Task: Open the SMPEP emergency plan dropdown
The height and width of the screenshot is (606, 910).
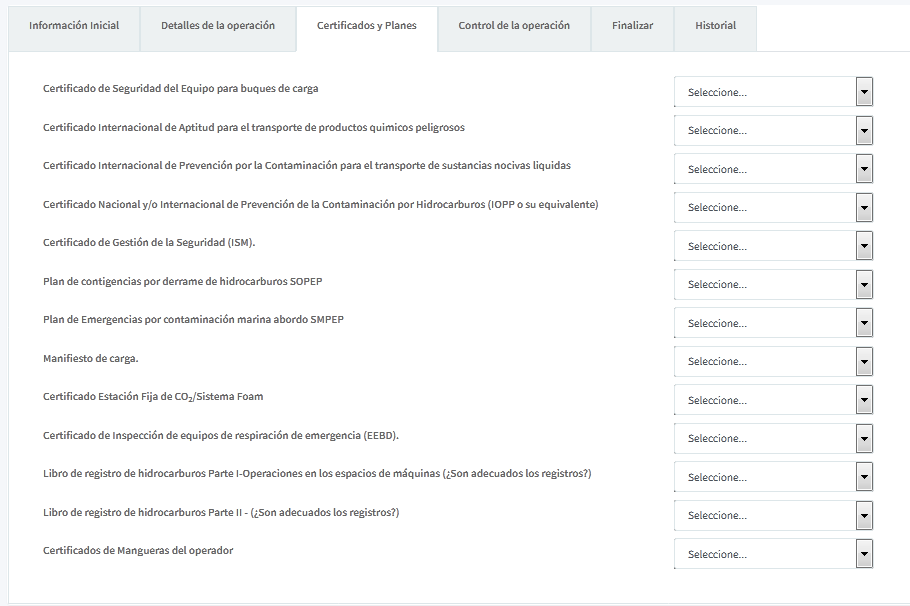Action: pos(773,323)
